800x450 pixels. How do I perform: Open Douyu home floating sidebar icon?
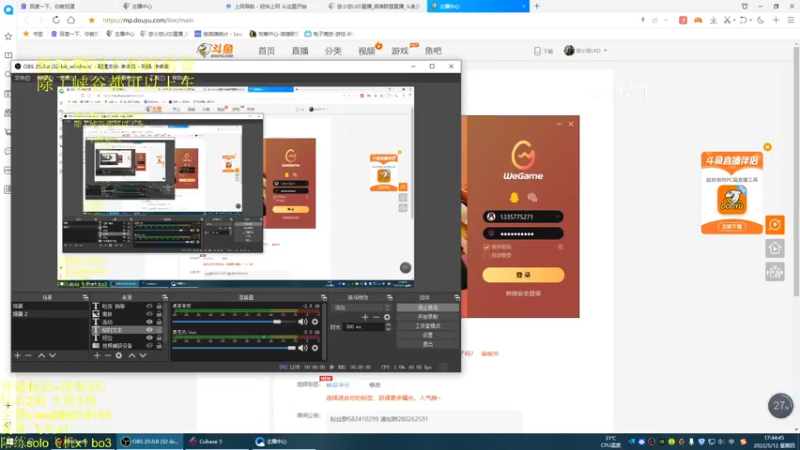[774, 248]
